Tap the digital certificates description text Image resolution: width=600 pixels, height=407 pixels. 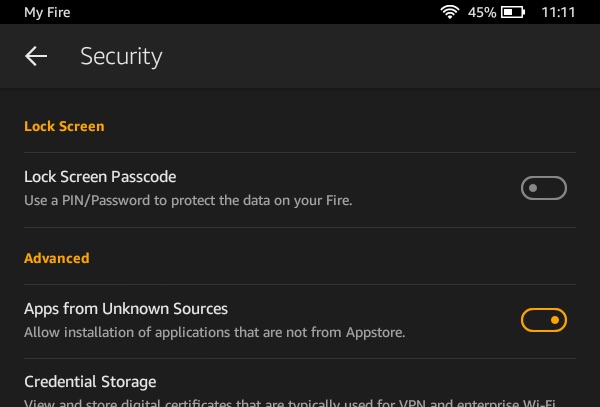(x=290, y=403)
